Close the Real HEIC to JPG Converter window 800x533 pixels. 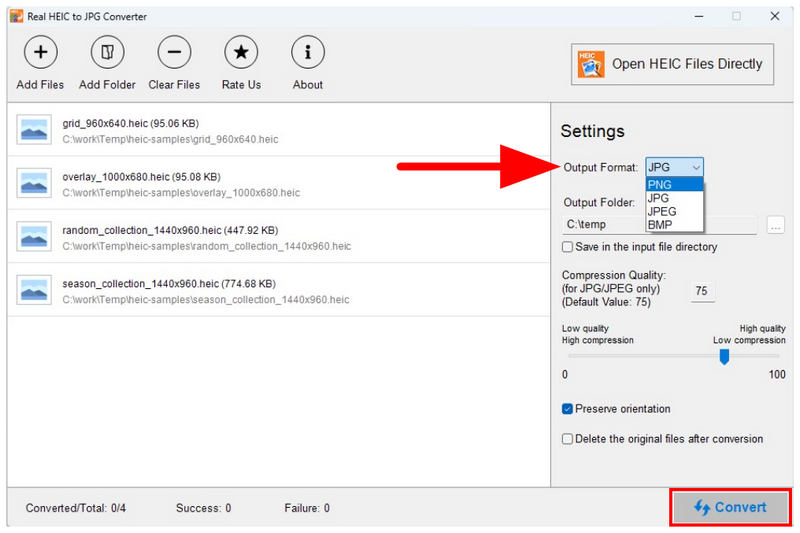pos(774,16)
